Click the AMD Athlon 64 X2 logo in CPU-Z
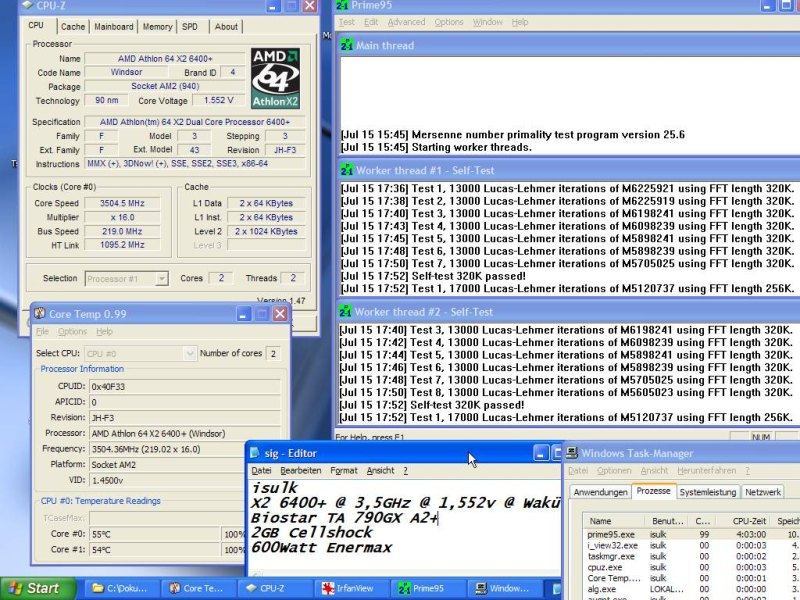 click(275, 79)
